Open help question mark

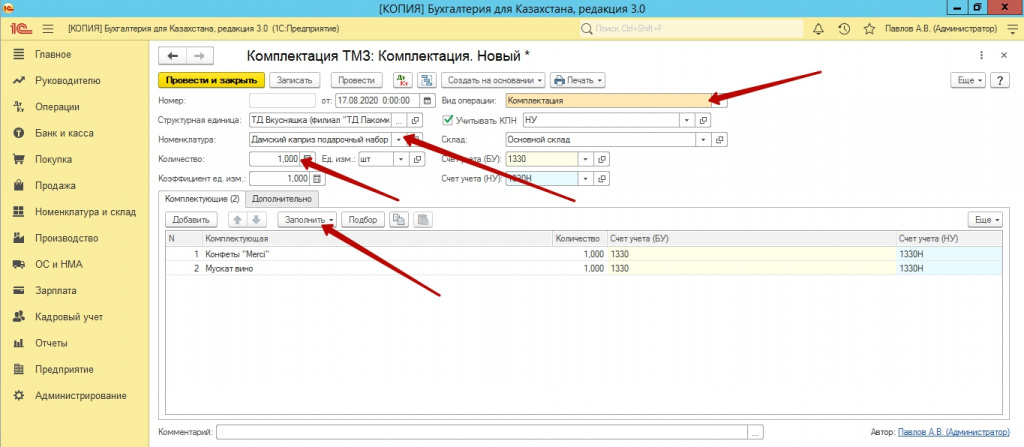coord(1000,80)
